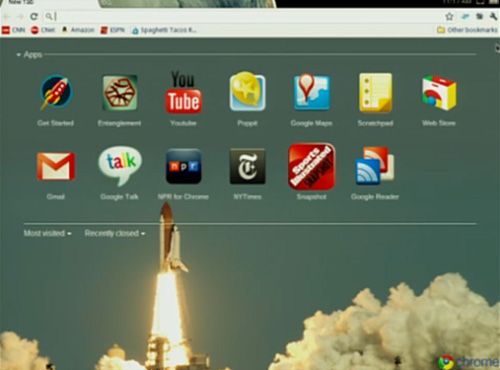Image resolution: width=500 pixels, height=370 pixels.
Task: Open the Gmail app icon
Action: click(56, 166)
